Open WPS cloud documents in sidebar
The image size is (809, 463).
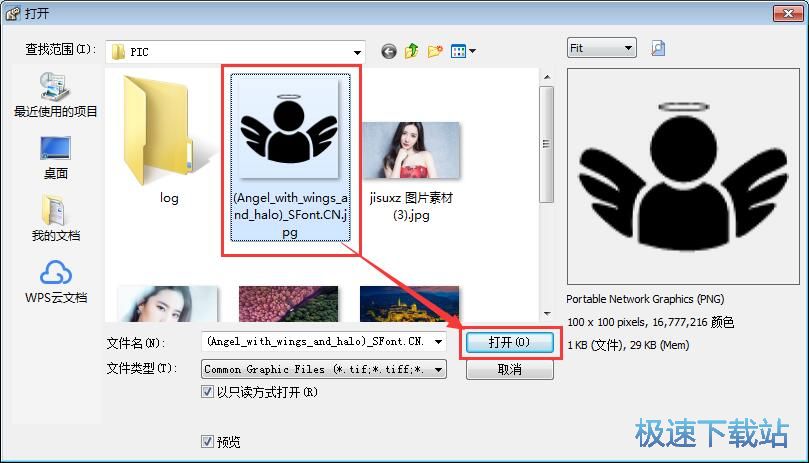pyautogui.click(x=56, y=281)
